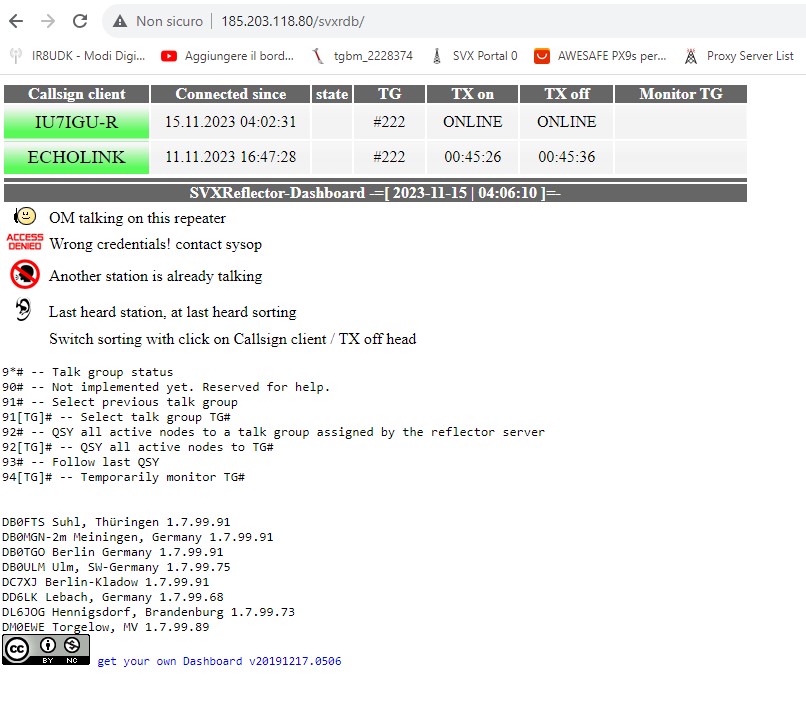Viewport: 806px width, 726px height.
Task: Click the 94[TG]# Temporarily monitor line
Action: point(123,477)
